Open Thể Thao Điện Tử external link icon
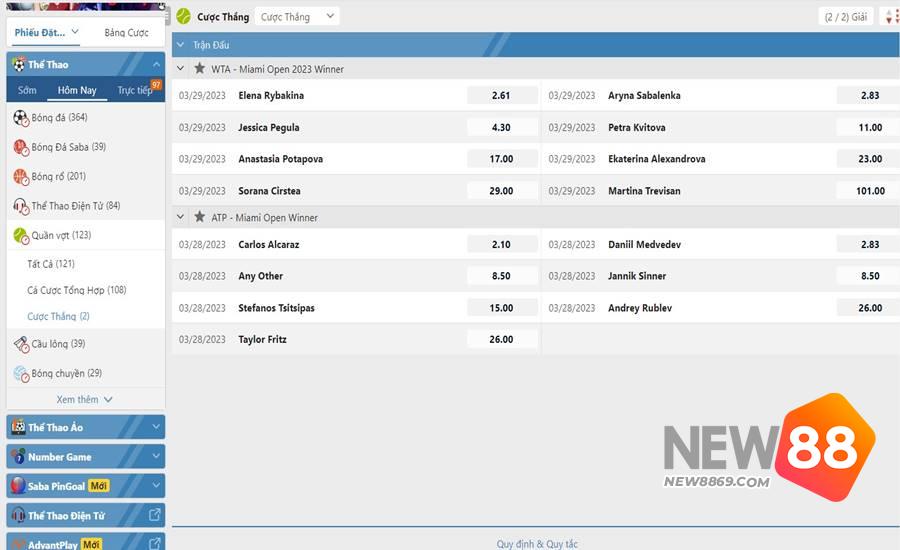 pos(155,516)
